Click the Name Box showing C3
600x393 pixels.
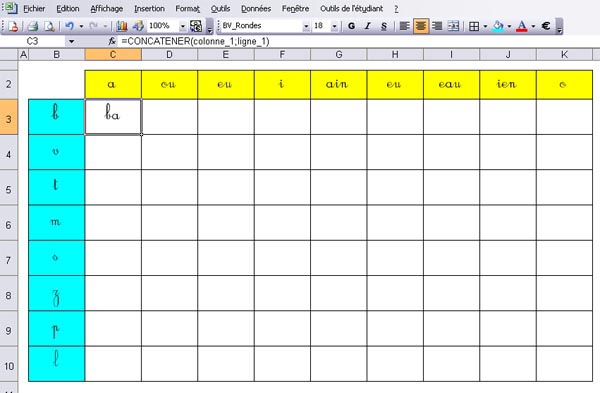tap(33, 41)
